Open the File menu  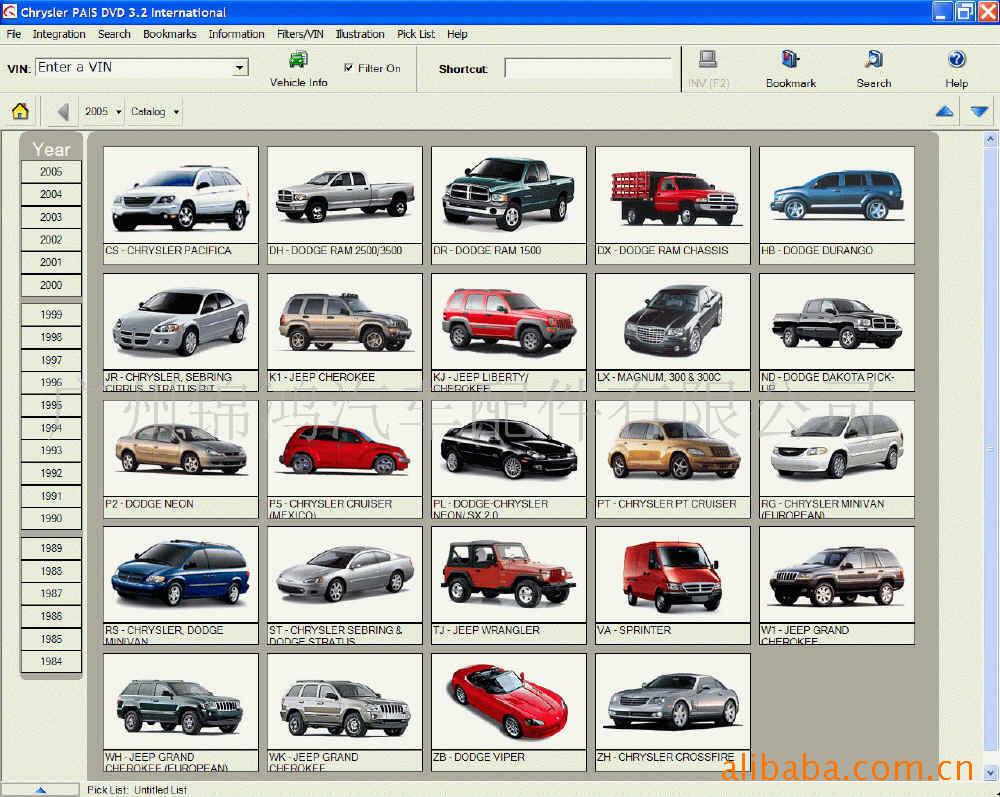tap(14, 34)
